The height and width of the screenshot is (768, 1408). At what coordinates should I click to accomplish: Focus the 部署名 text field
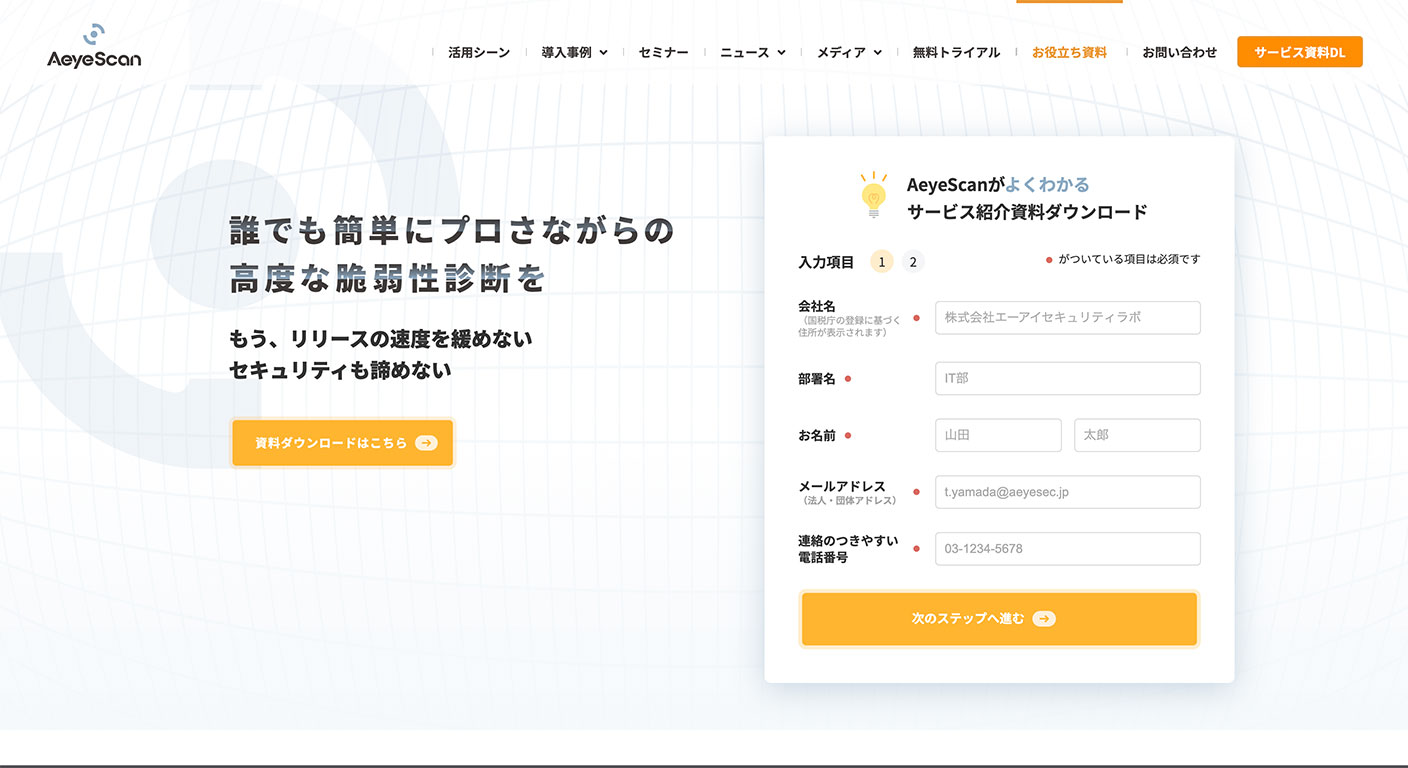(x=1067, y=379)
